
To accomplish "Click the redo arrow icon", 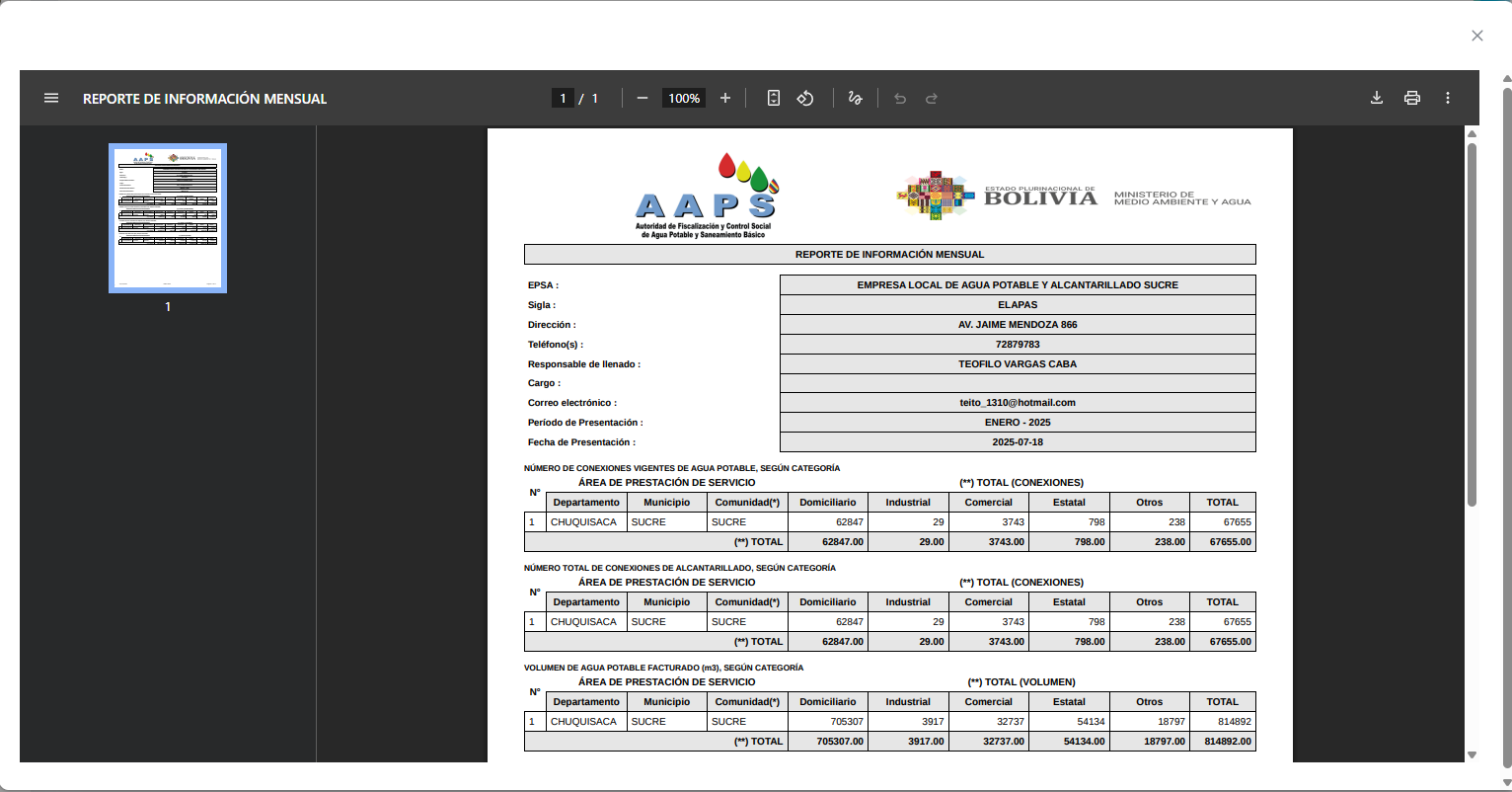I will (x=932, y=98).
